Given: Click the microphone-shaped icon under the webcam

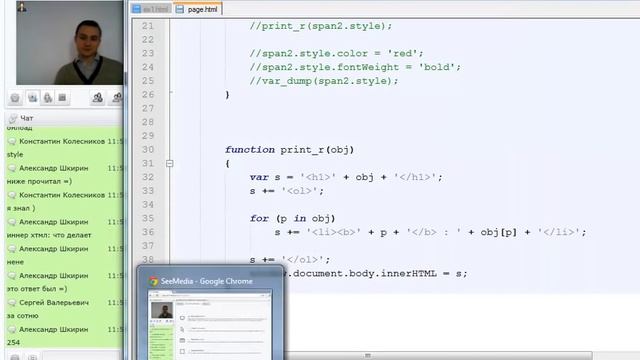Looking at the screenshot, I should [x=48, y=98].
